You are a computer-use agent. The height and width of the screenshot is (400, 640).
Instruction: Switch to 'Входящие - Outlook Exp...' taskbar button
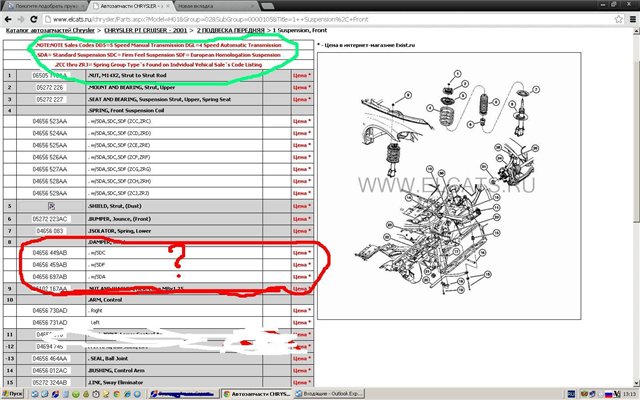[329, 394]
